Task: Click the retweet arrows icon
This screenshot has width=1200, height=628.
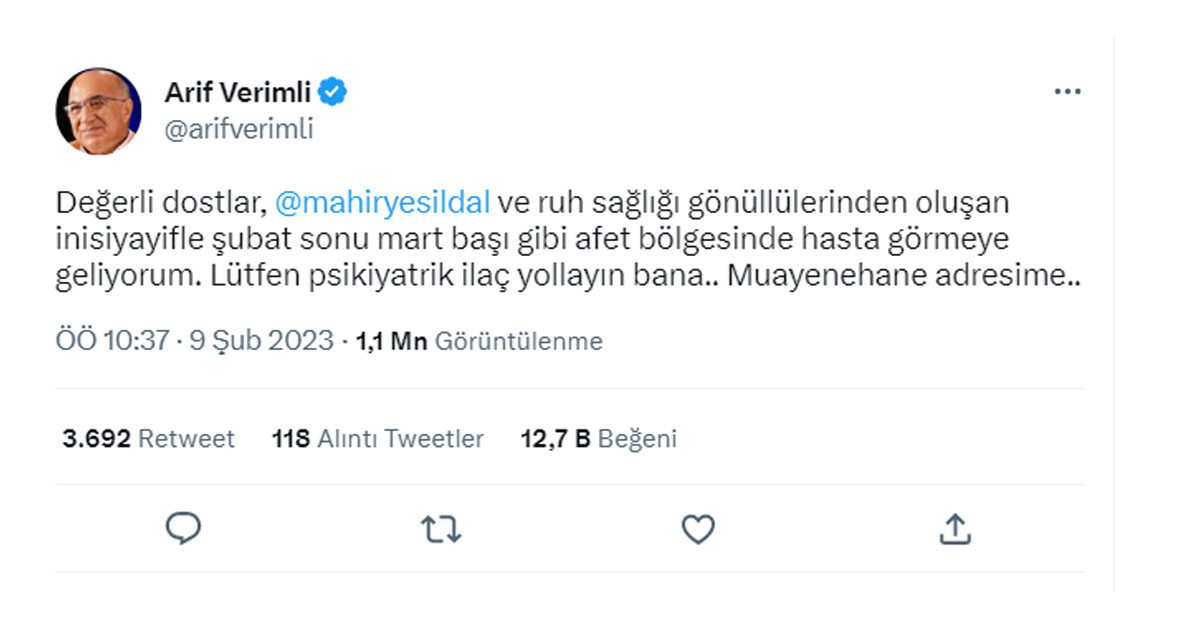Action: pyautogui.click(x=440, y=529)
